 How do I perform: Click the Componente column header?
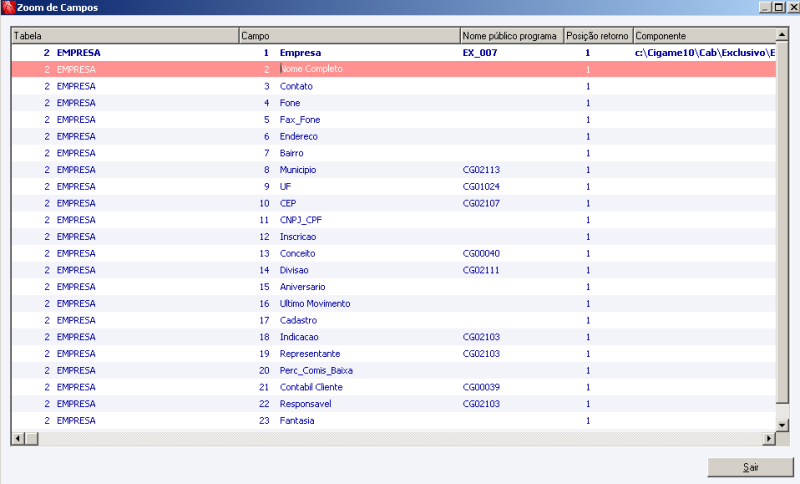pyautogui.click(x=704, y=36)
